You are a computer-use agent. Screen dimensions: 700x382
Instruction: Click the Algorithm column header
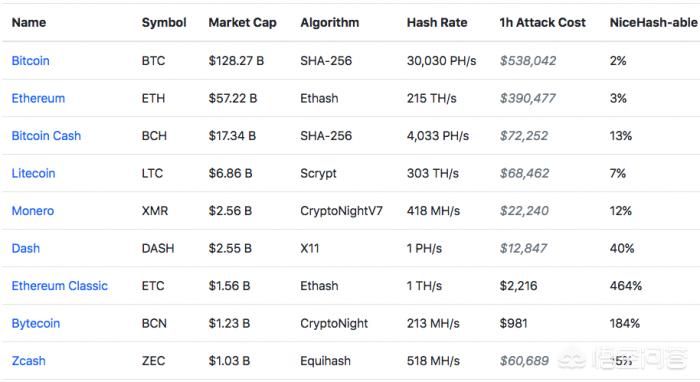329,23
